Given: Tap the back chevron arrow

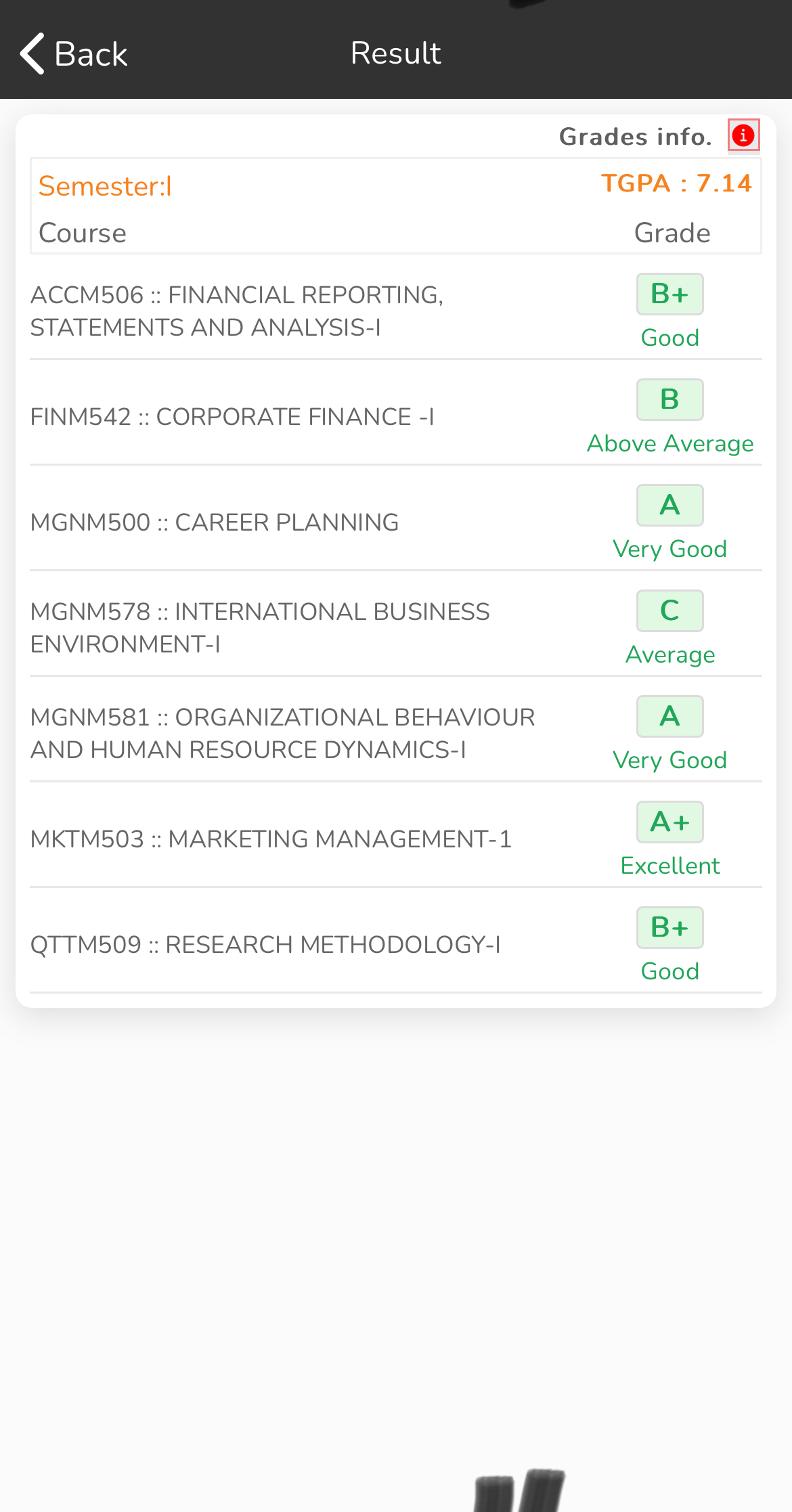Looking at the screenshot, I should click(32, 53).
